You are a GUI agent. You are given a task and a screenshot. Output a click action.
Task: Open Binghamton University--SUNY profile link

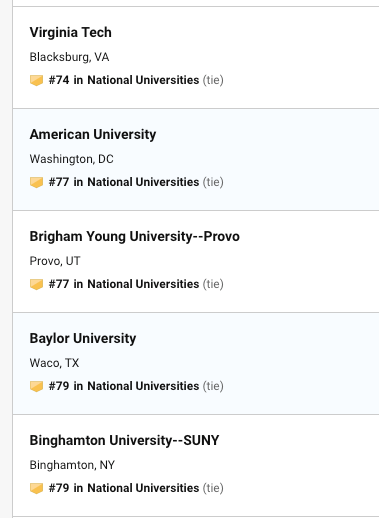point(124,440)
